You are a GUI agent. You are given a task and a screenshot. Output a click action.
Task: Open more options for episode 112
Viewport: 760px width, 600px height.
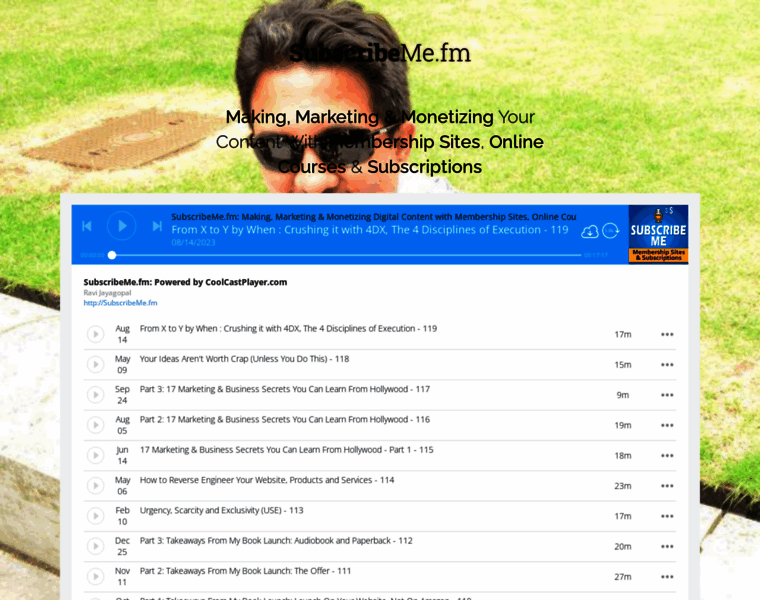coord(667,546)
